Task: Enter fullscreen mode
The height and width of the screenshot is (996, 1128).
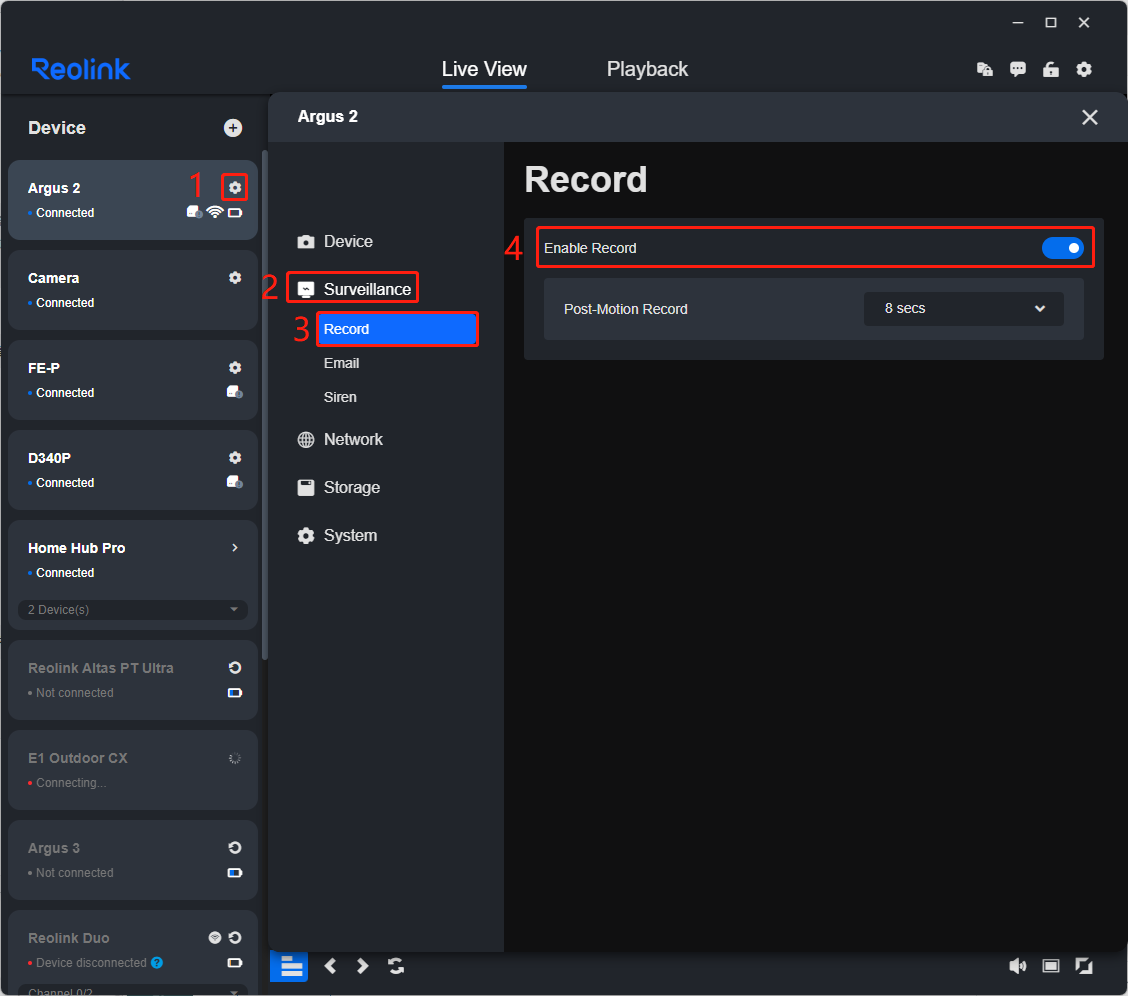Action: click(x=1083, y=966)
